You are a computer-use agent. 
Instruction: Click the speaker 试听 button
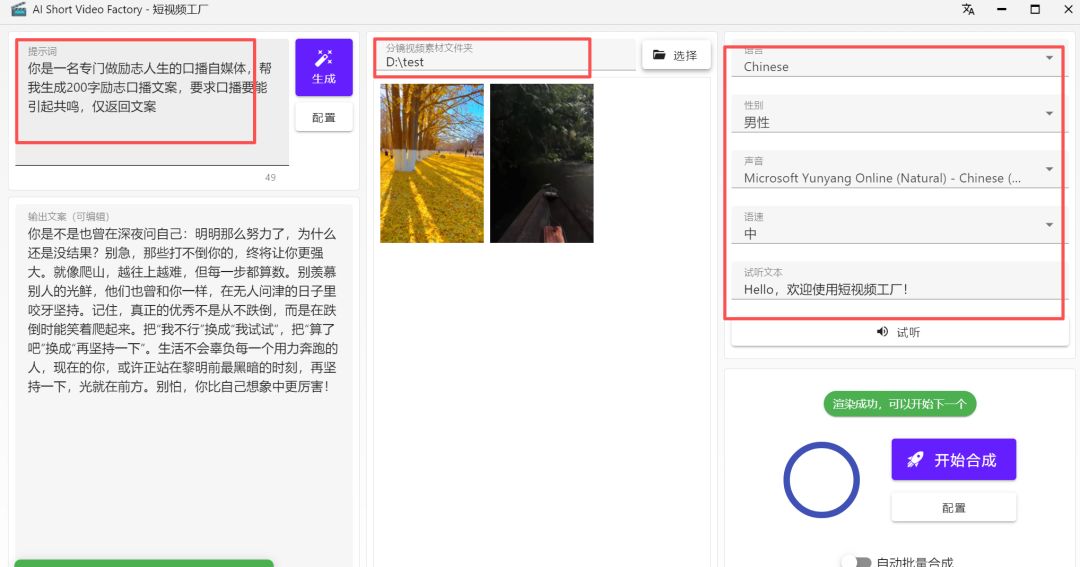pos(899,332)
